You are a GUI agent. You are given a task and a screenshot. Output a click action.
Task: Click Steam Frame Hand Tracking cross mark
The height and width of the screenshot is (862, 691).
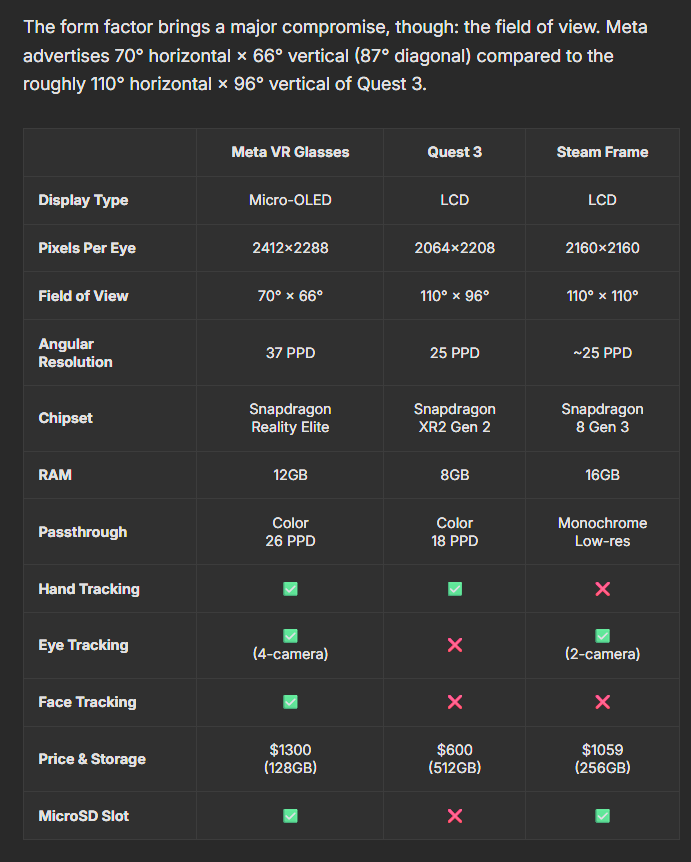tap(602, 589)
